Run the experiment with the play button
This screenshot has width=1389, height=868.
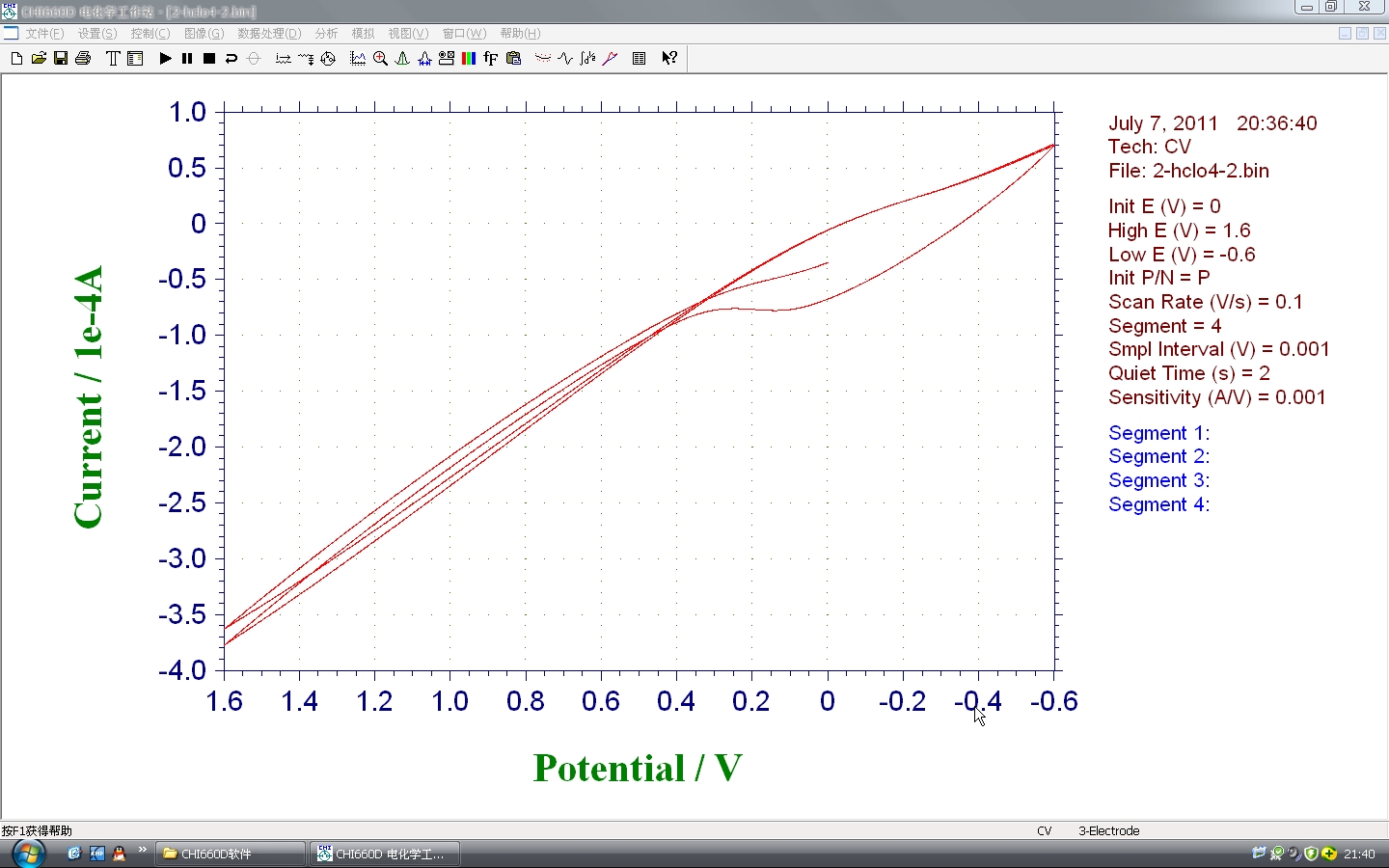(165, 59)
